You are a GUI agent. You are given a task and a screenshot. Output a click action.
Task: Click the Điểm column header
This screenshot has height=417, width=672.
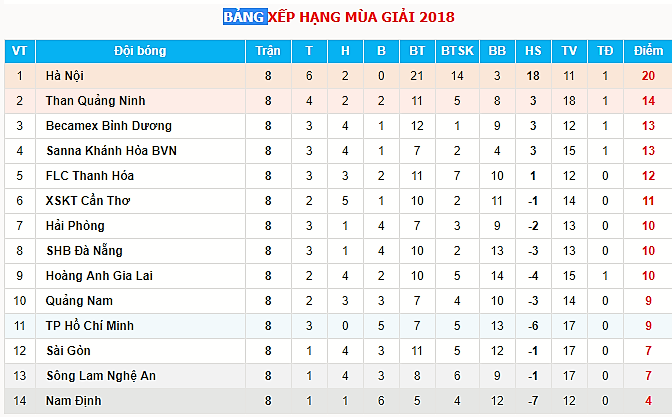[x=648, y=51]
